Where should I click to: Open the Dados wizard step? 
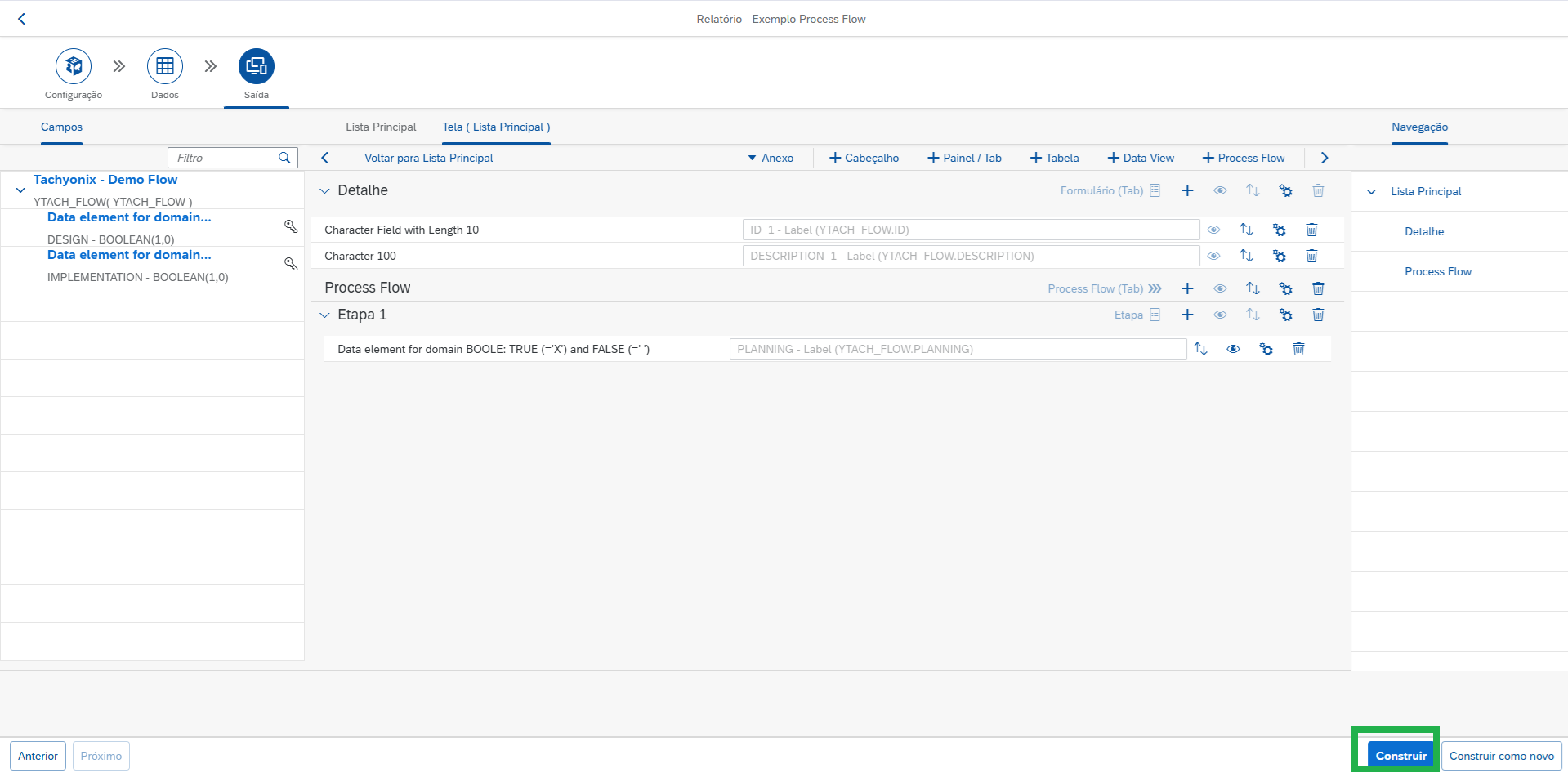click(165, 66)
